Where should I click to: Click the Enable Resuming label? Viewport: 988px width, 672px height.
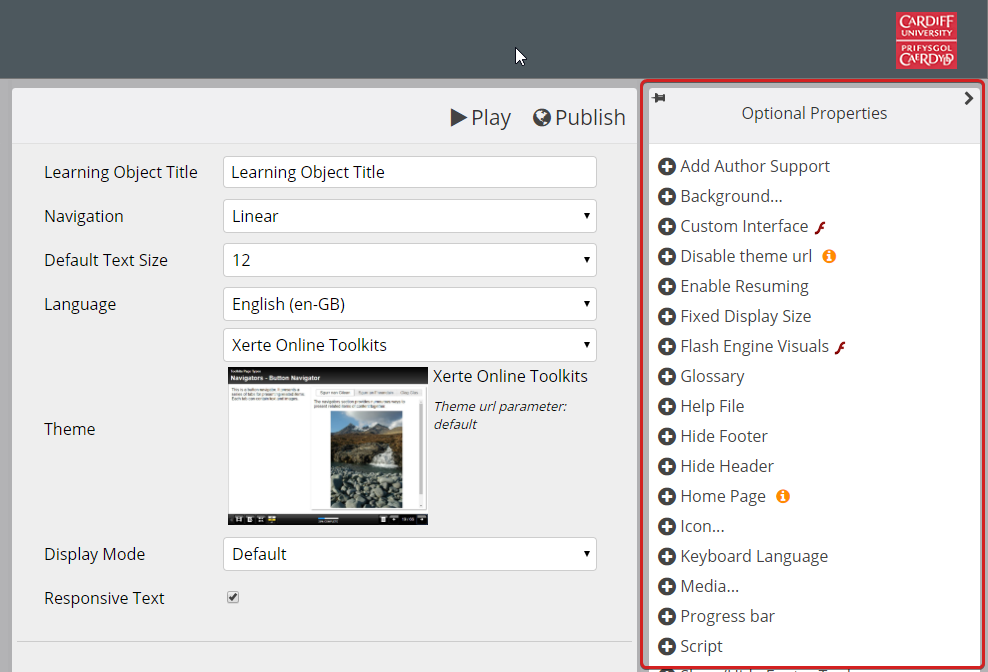point(744,286)
